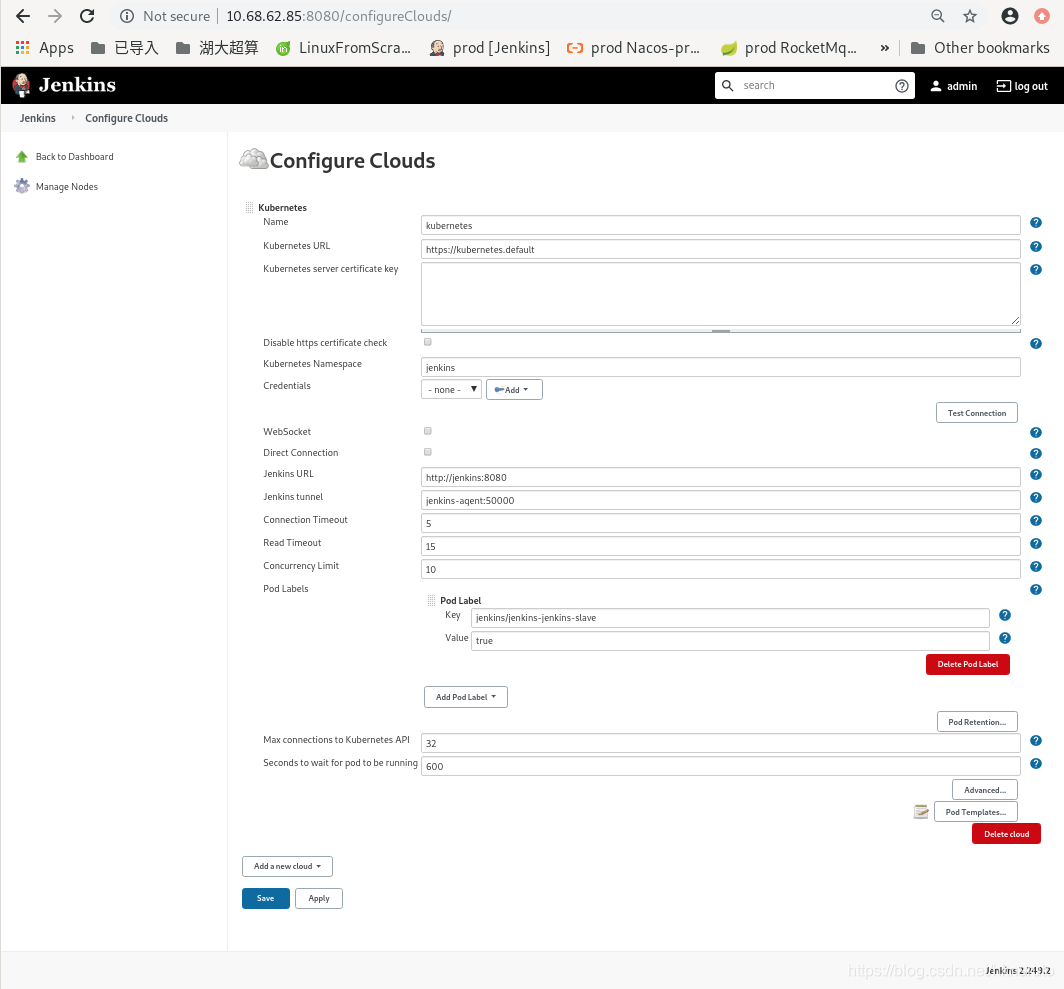Click the zoom magnifier icon in address bar

tap(937, 16)
